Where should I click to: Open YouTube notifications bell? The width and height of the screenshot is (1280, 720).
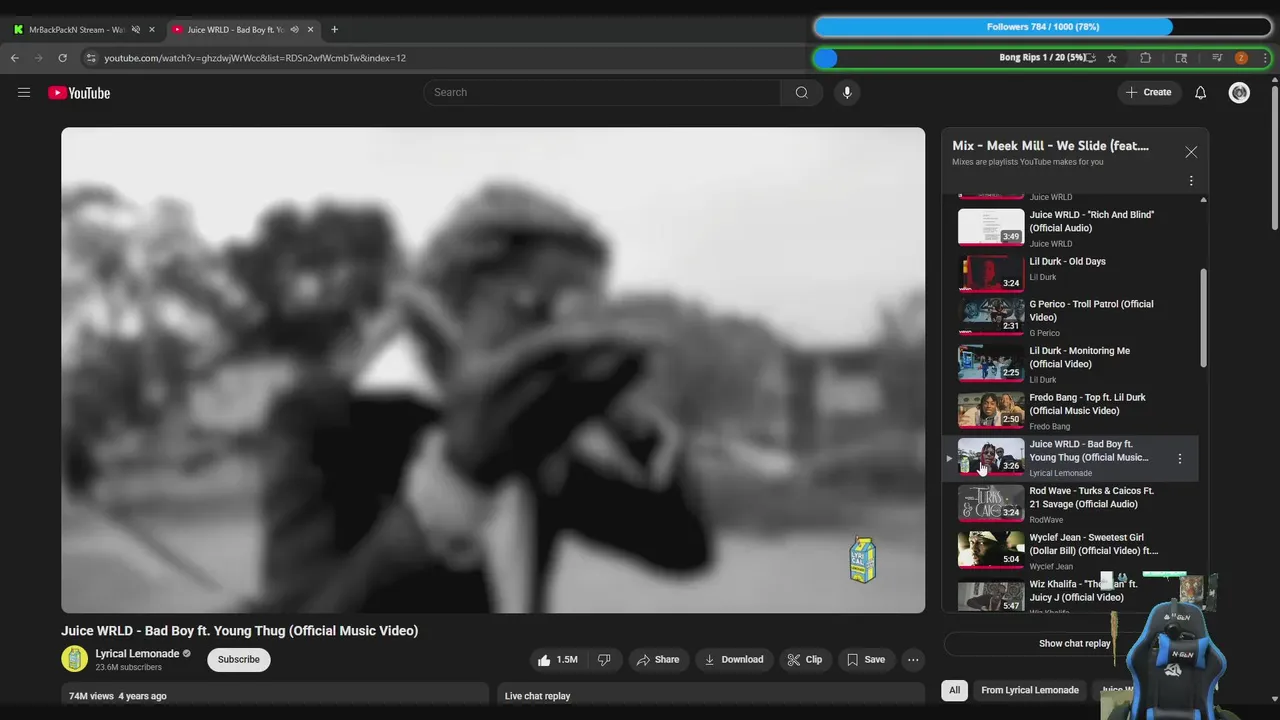1201,92
